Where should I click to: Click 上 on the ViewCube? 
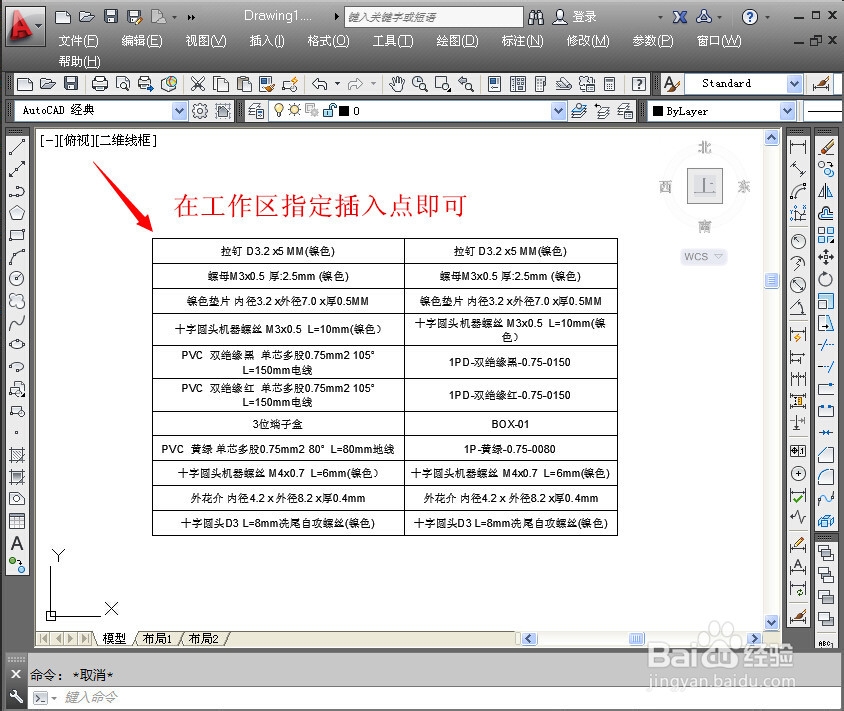coord(704,185)
